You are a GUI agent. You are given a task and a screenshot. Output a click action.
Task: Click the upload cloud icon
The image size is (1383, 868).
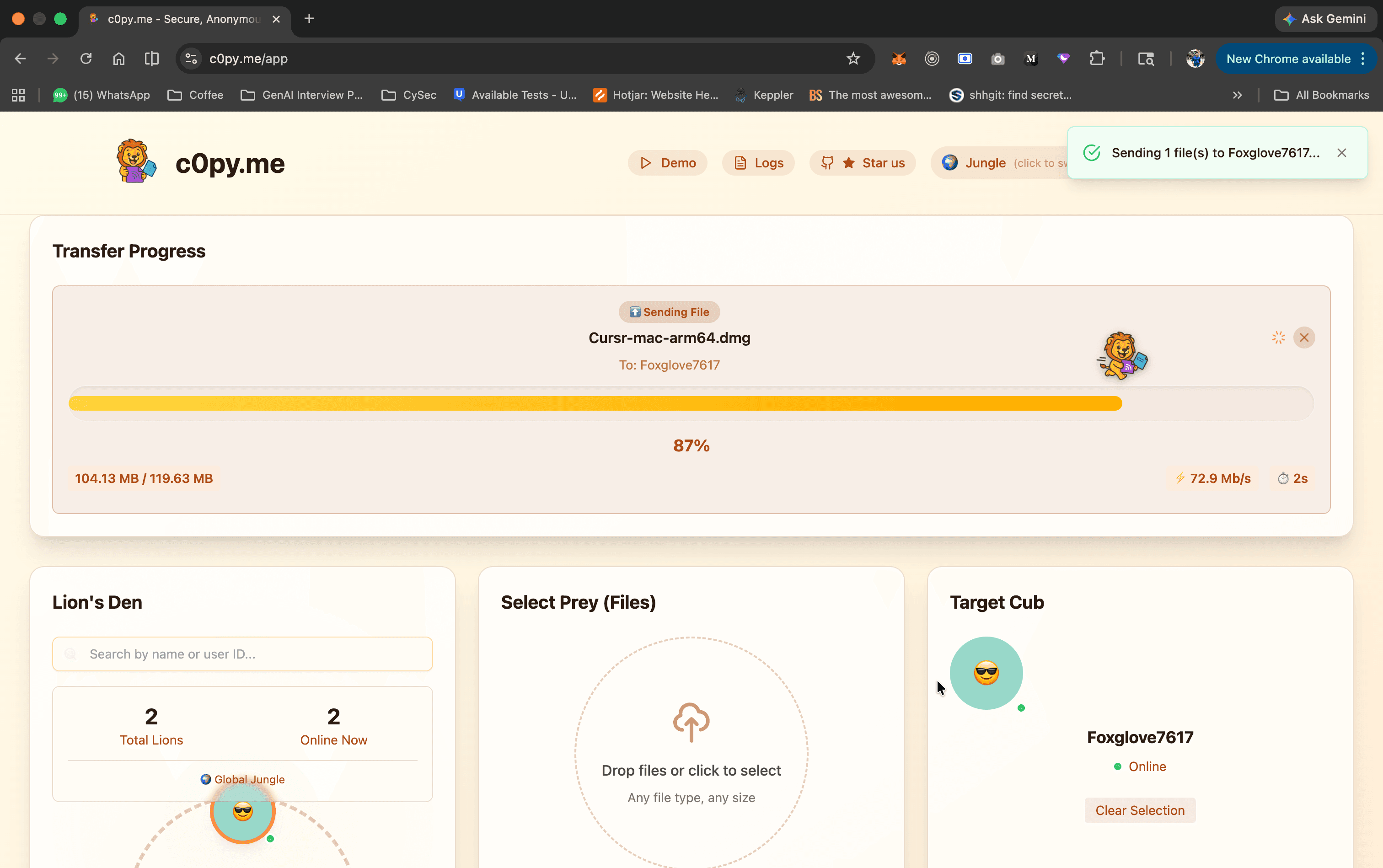click(x=691, y=722)
